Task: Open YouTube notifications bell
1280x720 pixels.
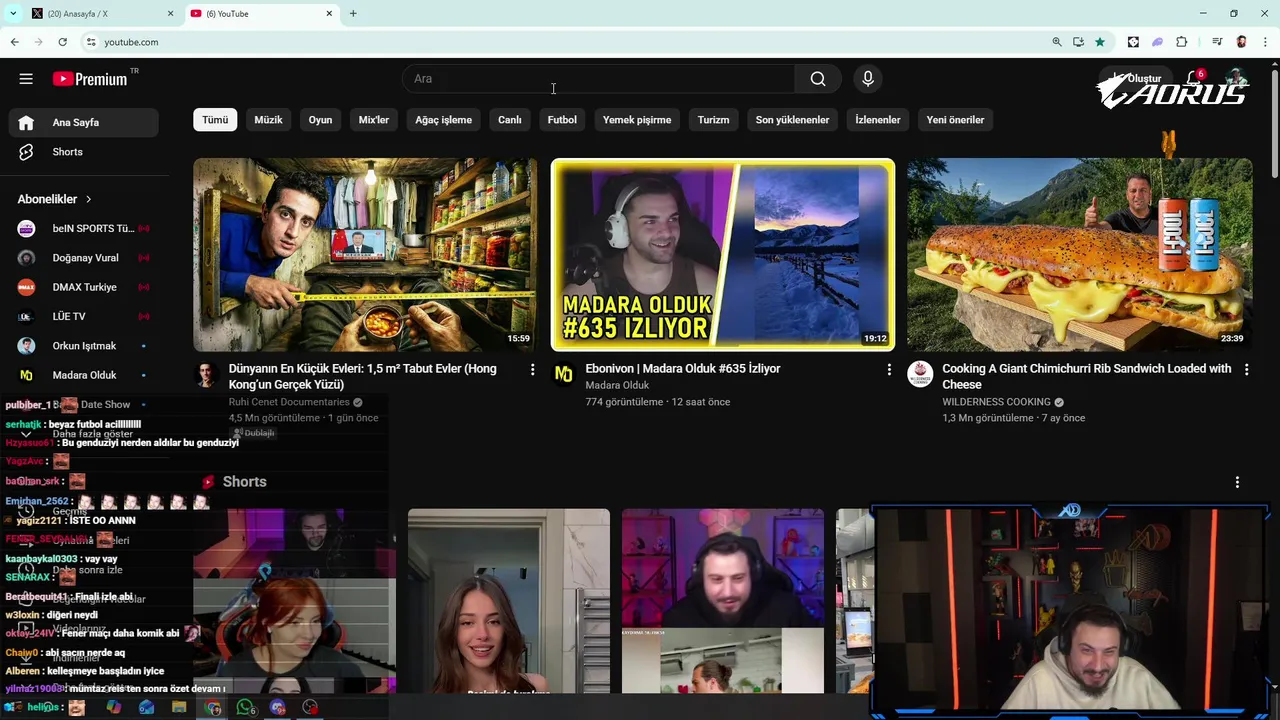Action: click(1194, 78)
